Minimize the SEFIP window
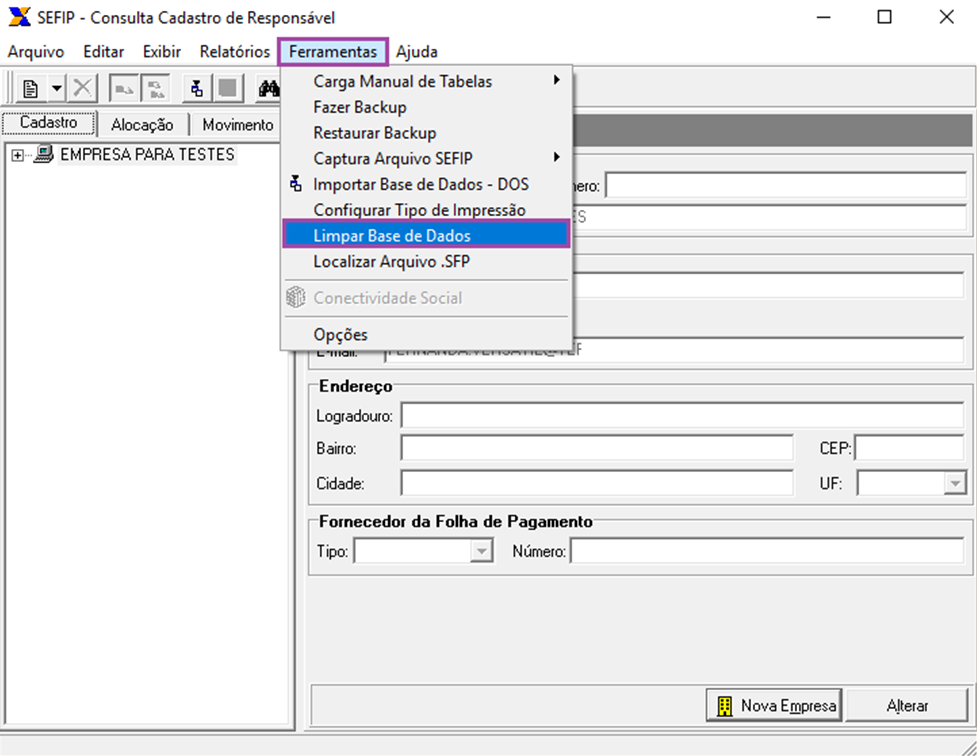Viewport: 977px width, 756px height. coord(824,17)
